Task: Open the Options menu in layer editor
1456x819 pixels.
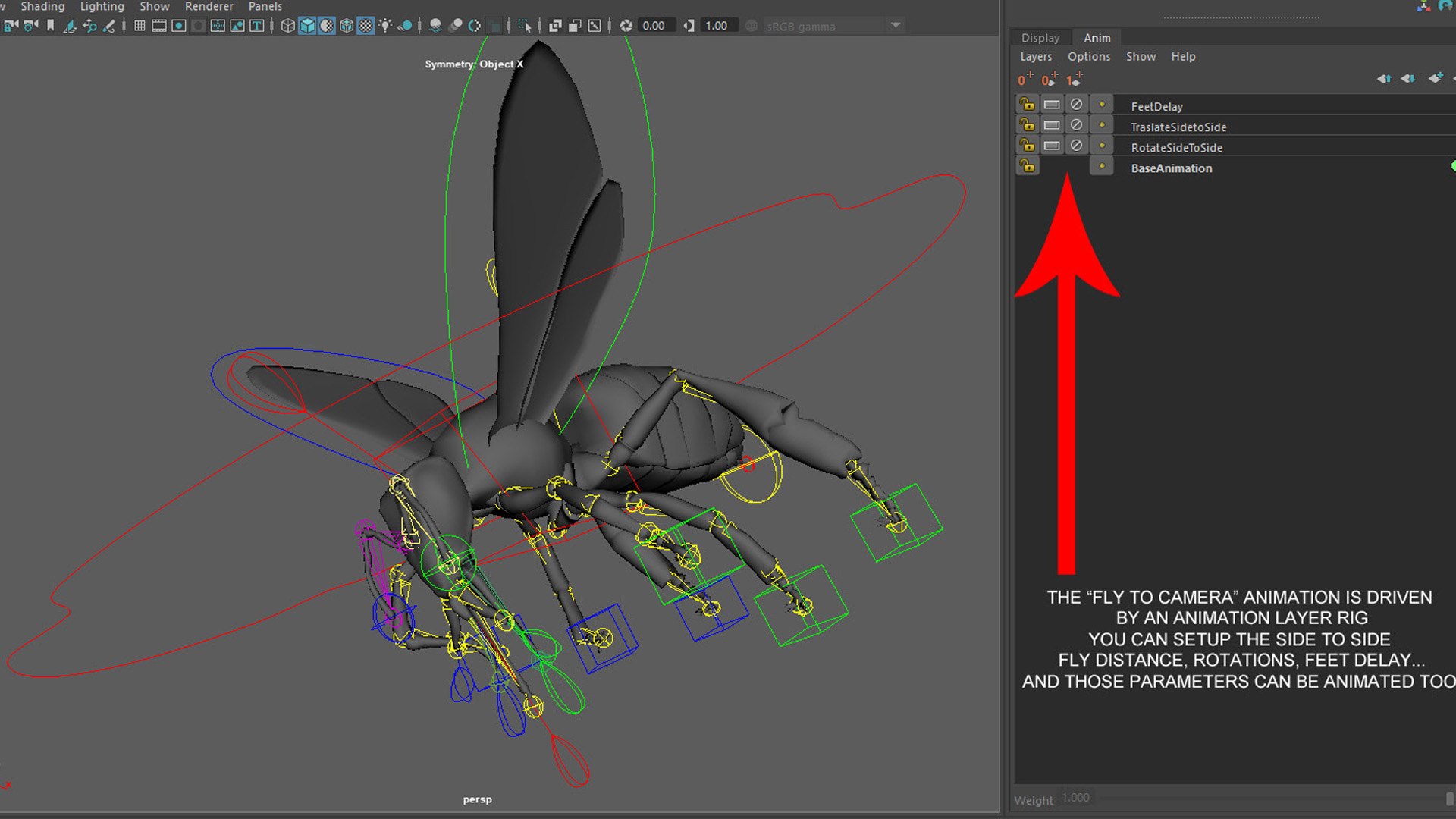Action: point(1089,57)
